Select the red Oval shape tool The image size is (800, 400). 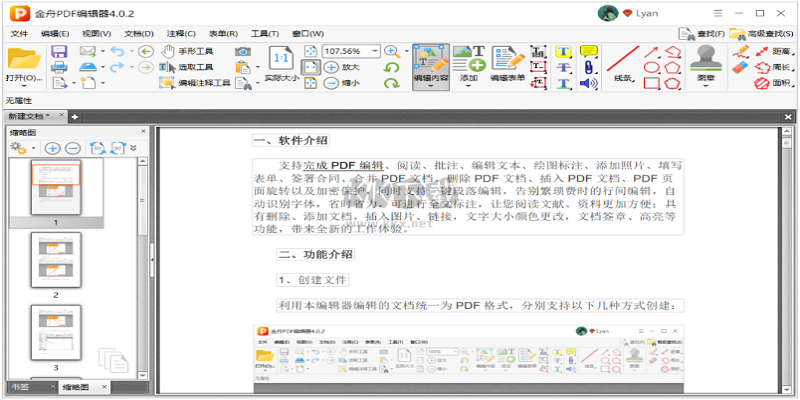[x=651, y=67]
